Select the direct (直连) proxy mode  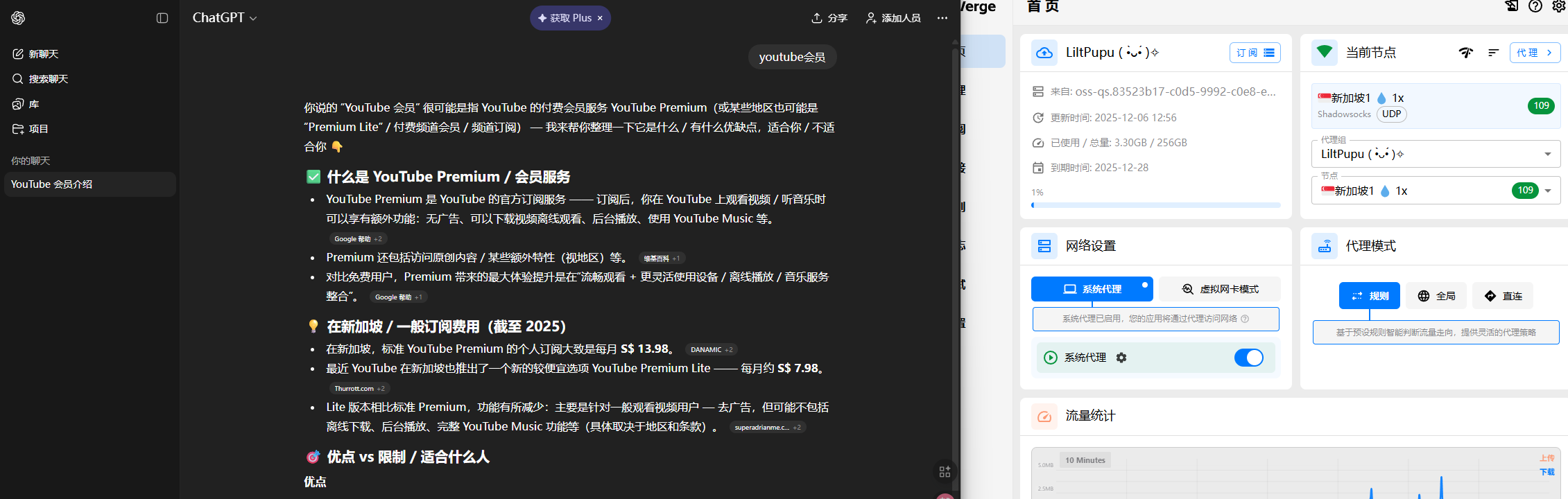(1503, 296)
